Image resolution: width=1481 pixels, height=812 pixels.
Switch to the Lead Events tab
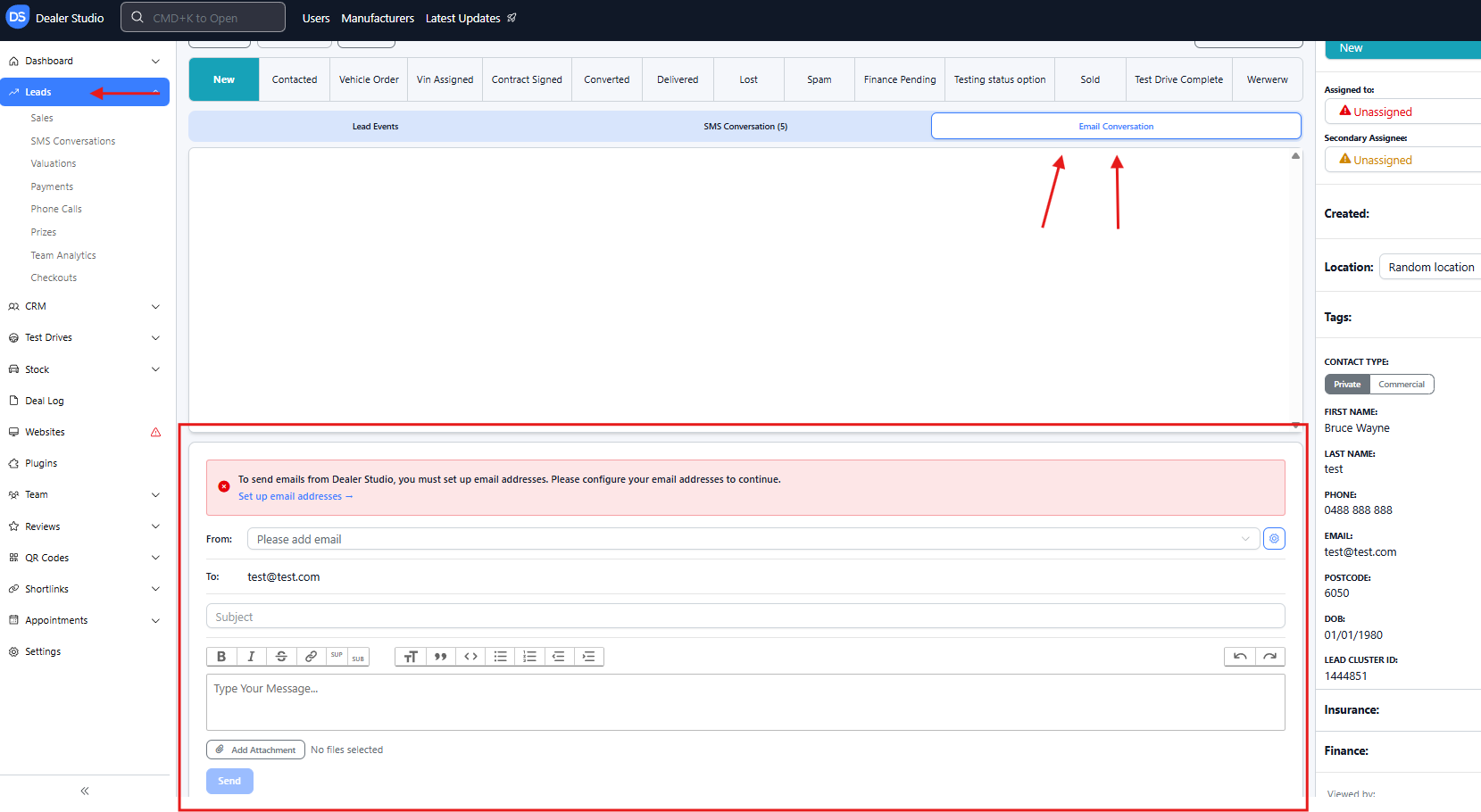[375, 127]
